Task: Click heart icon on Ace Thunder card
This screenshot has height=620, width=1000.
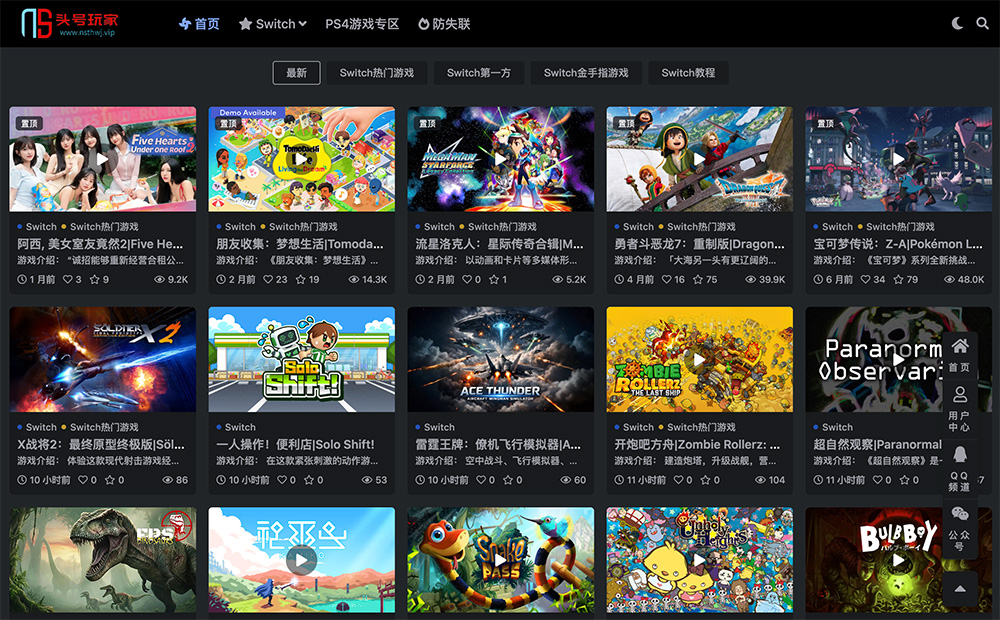Action: 481,480
